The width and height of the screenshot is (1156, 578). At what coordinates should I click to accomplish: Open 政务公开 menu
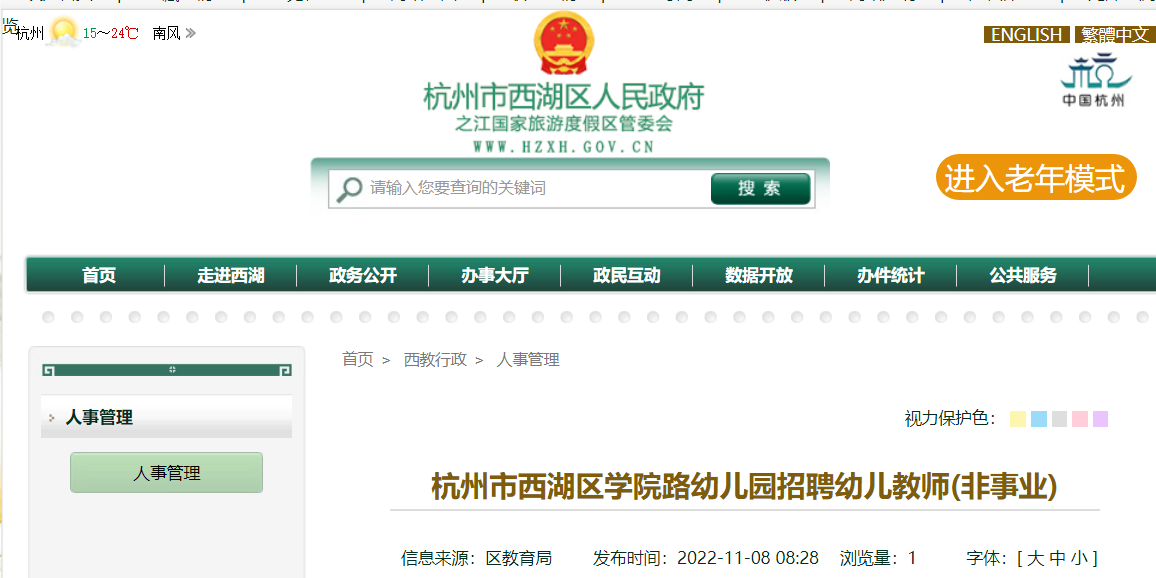pyautogui.click(x=363, y=276)
